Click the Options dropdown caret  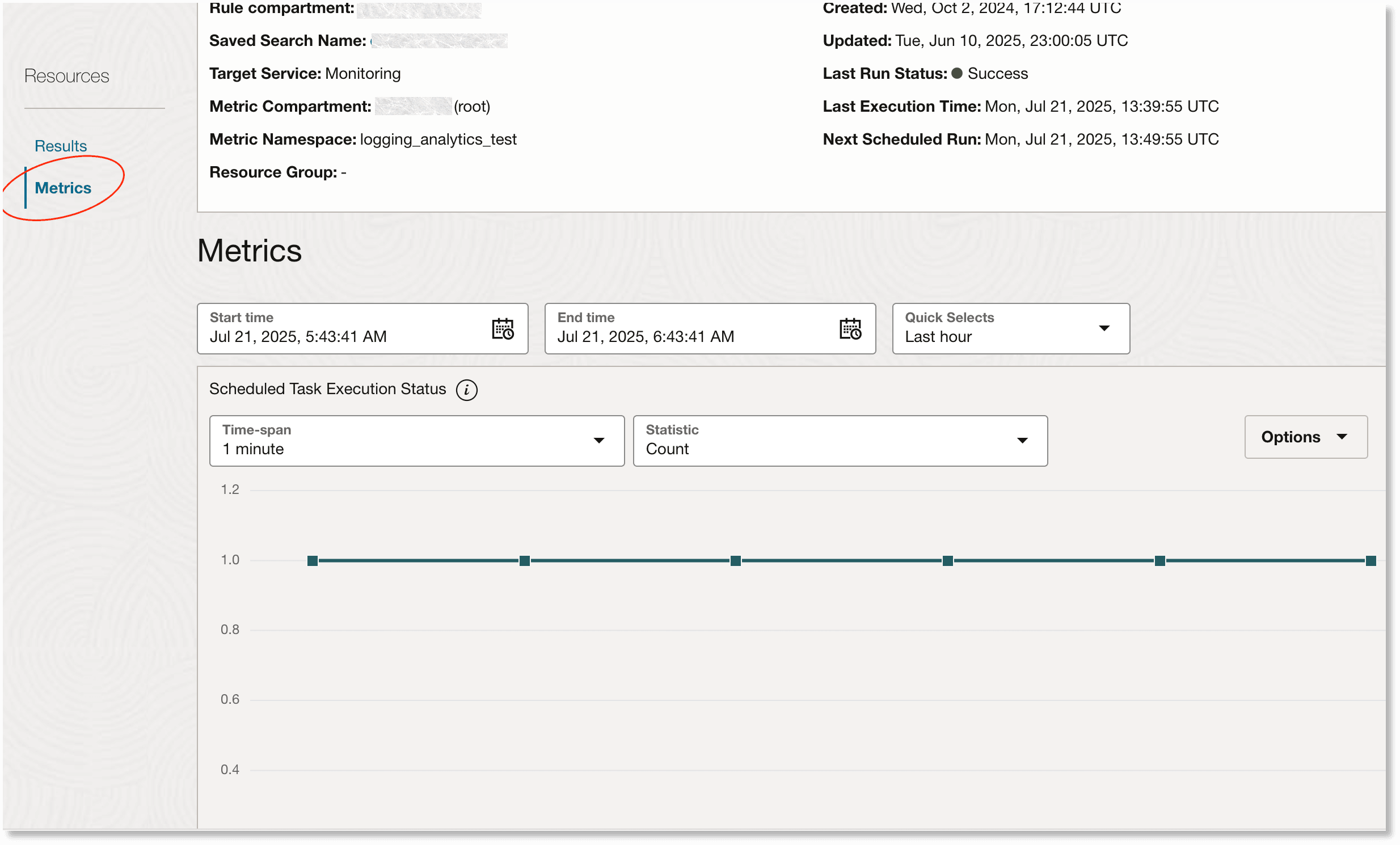pyautogui.click(x=1343, y=437)
